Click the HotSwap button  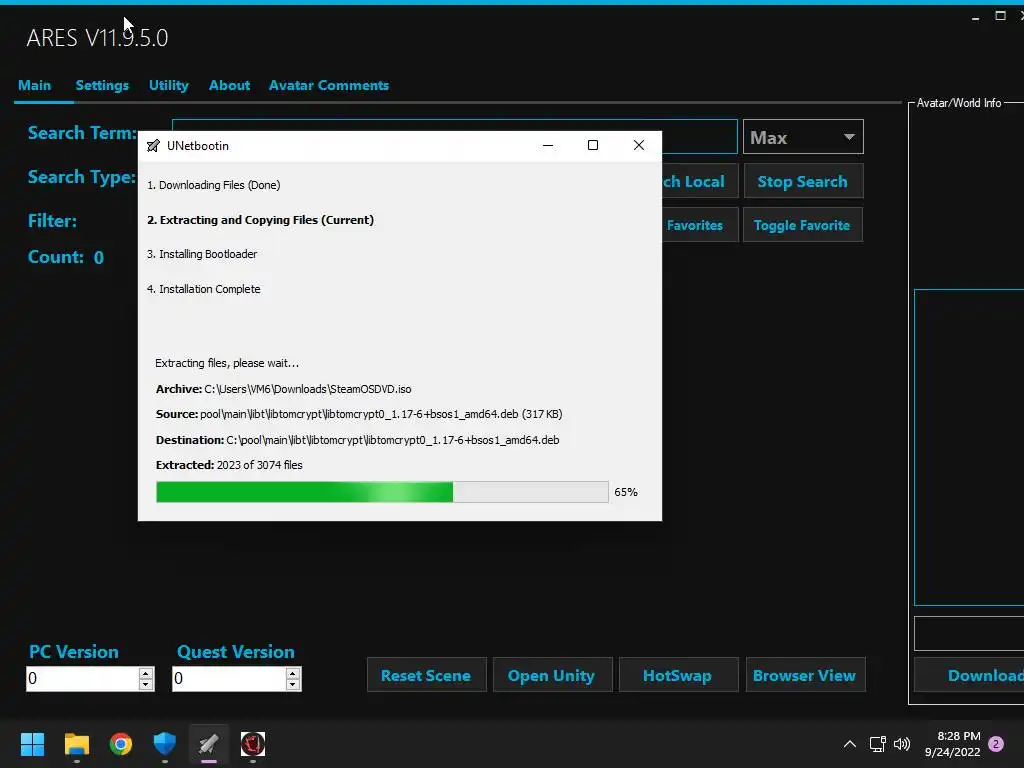click(679, 675)
